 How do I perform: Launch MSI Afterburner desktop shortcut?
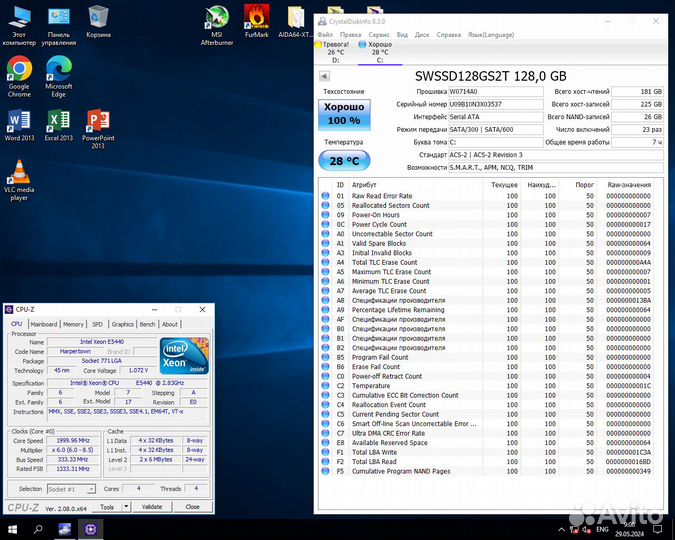click(x=217, y=25)
